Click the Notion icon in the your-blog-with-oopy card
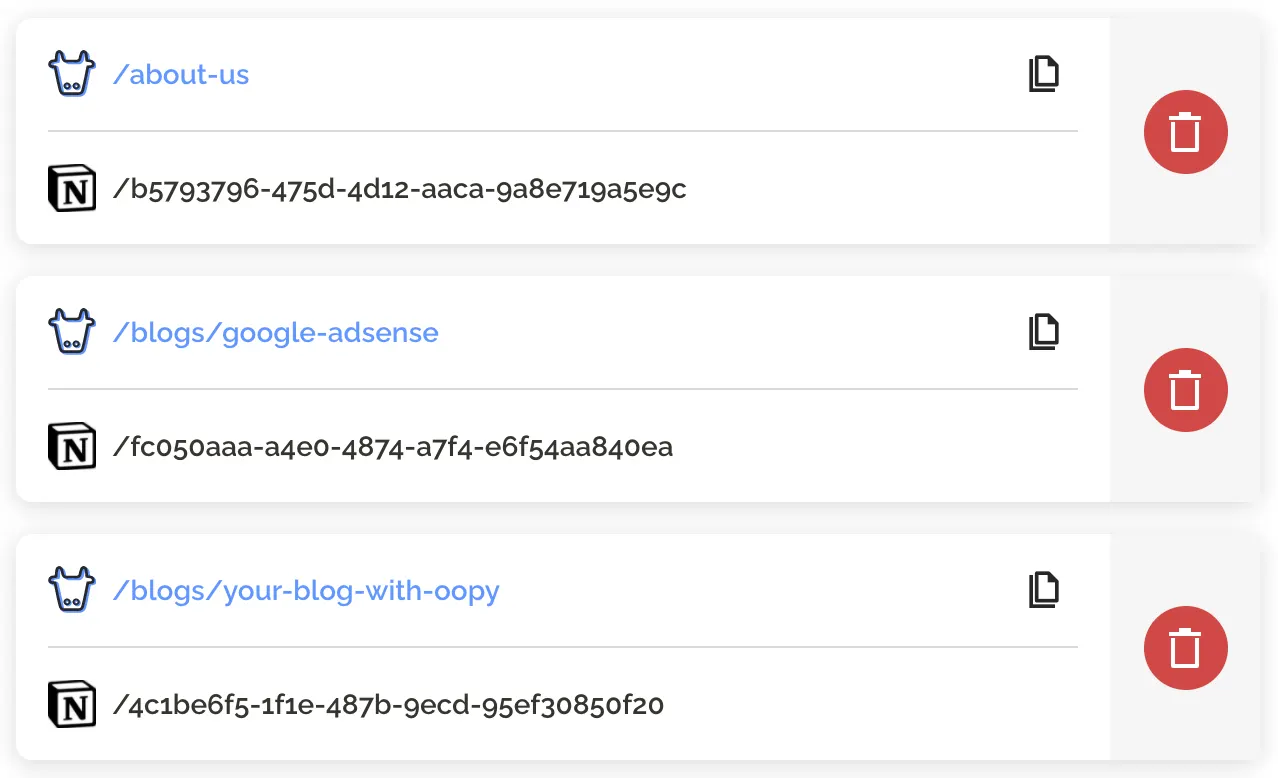Image resolution: width=1278 pixels, height=778 pixels. point(72,705)
